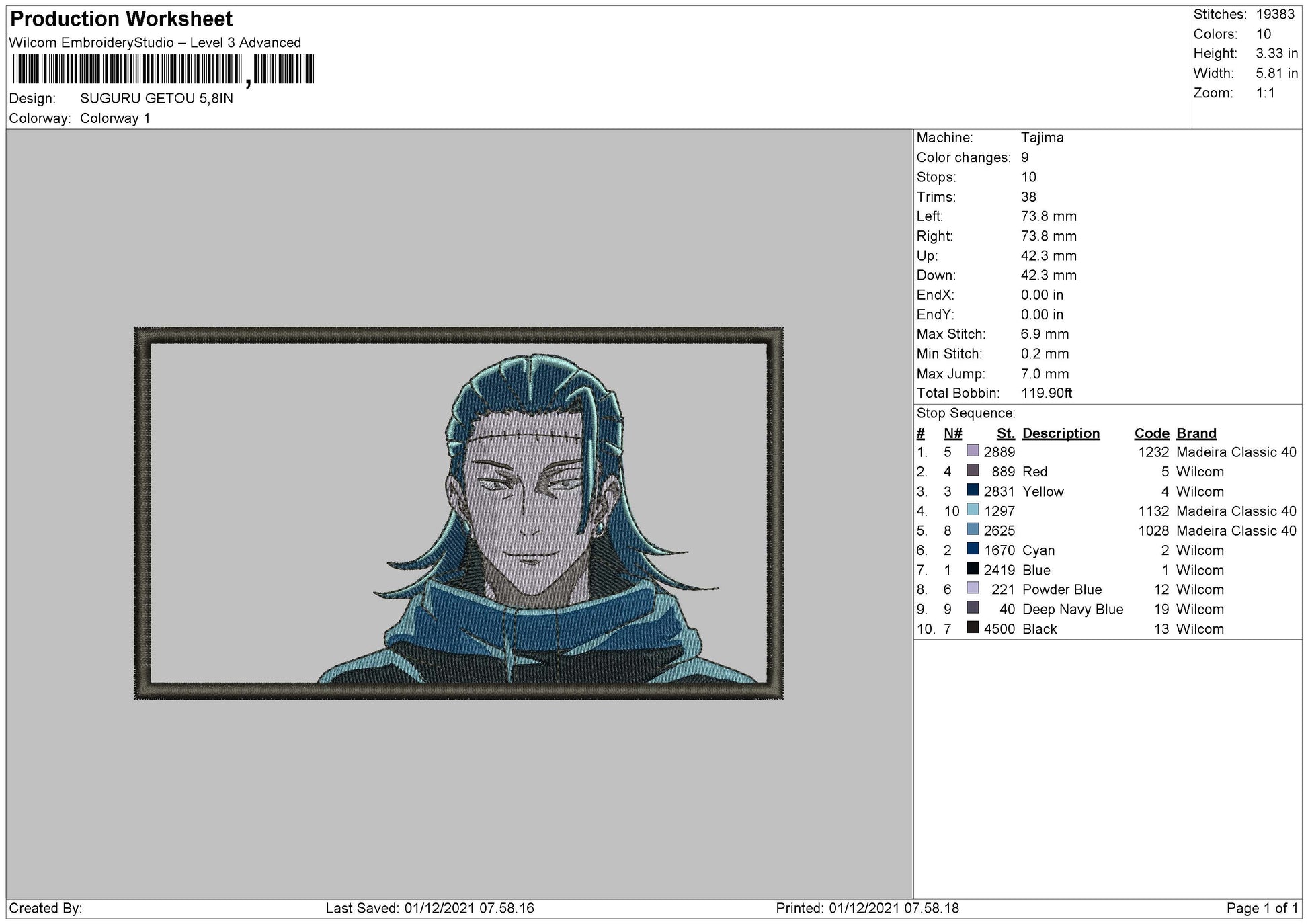The height and width of the screenshot is (924, 1308).
Task: Click the Stitches count value 19383
Action: point(1275,15)
